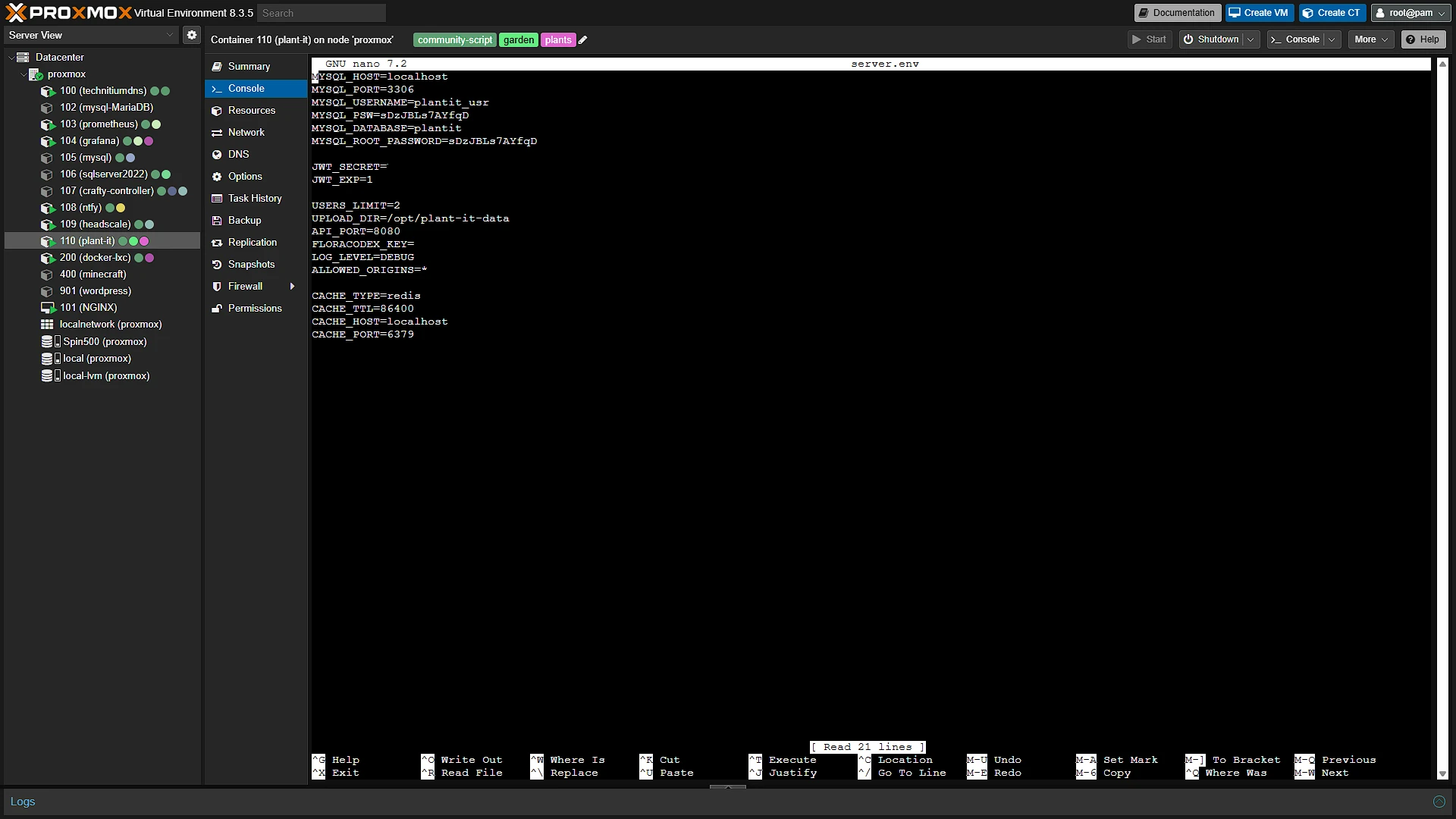Open the Network tab

point(256,133)
